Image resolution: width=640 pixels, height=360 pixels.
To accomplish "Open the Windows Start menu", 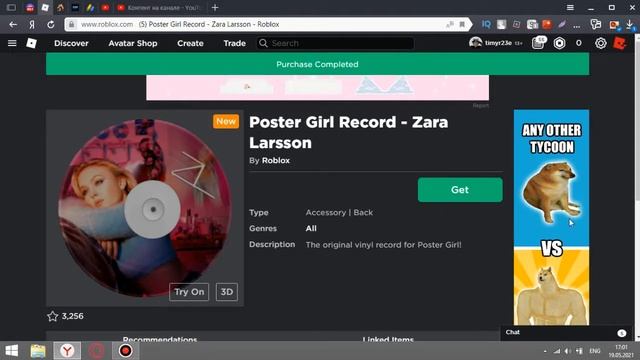I will 12,351.
